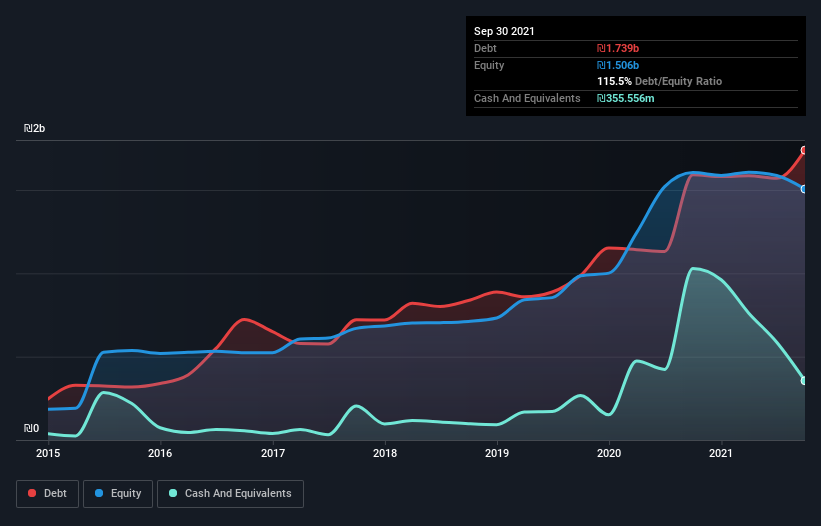Click the 2016 x-axis label
The width and height of the screenshot is (821, 526).
pos(160,453)
